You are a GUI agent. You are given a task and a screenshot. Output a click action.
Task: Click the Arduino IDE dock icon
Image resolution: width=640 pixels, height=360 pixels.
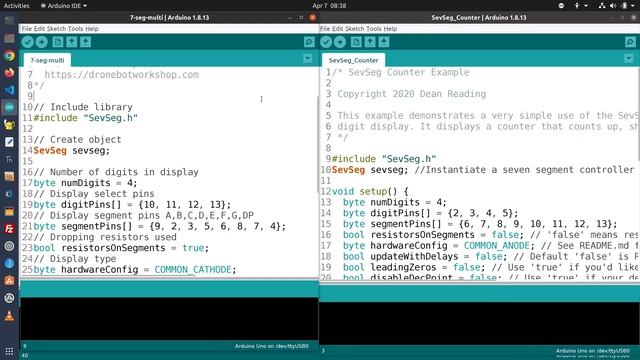point(9,107)
